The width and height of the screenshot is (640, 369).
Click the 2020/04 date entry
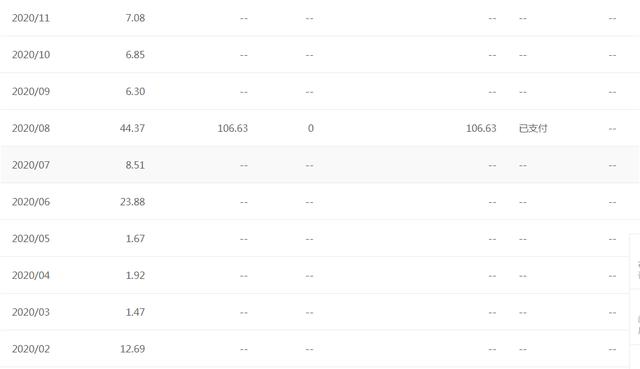pyautogui.click(x=31, y=275)
